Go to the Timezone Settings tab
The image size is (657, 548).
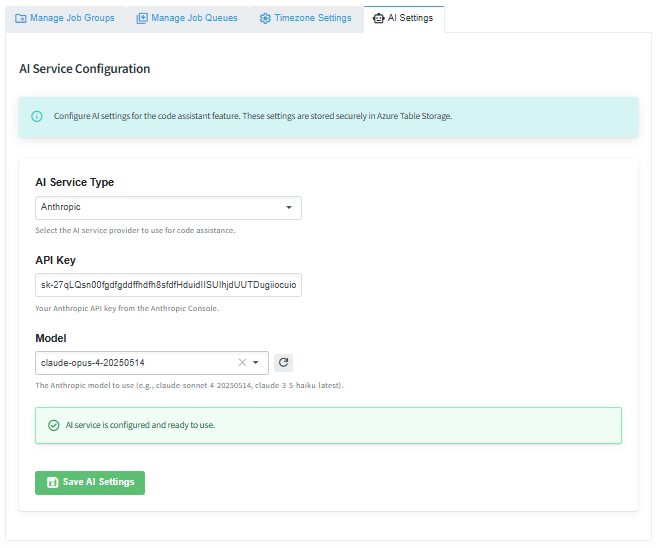tap(312, 18)
